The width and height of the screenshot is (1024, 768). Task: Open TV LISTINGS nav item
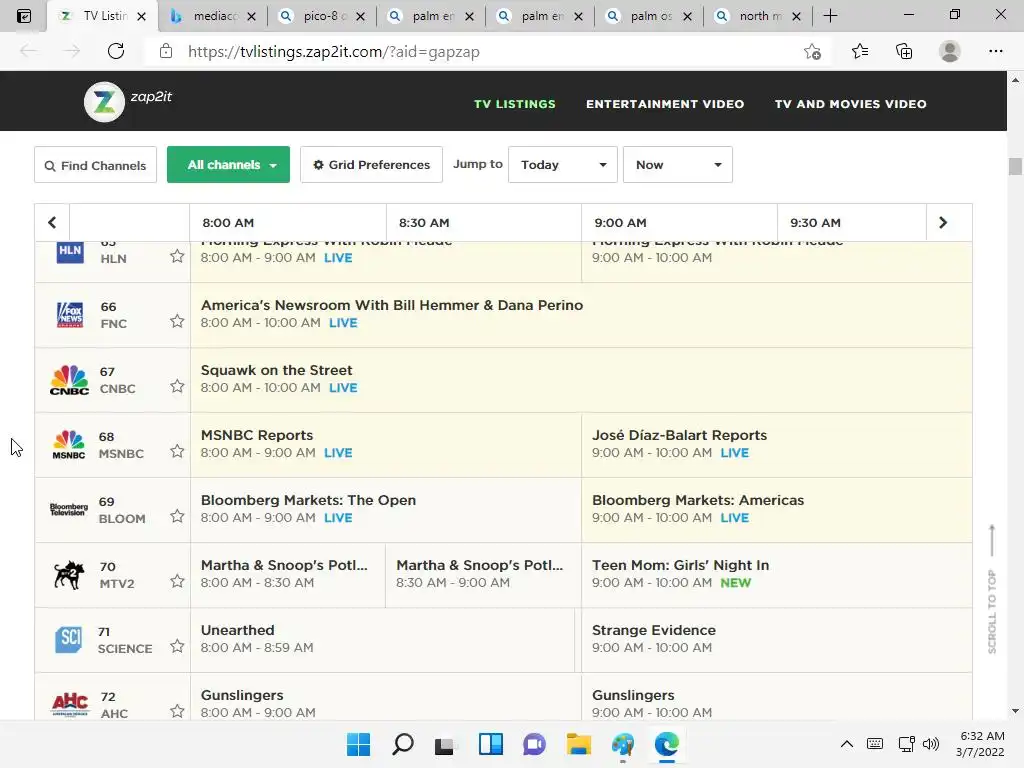click(x=515, y=104)
